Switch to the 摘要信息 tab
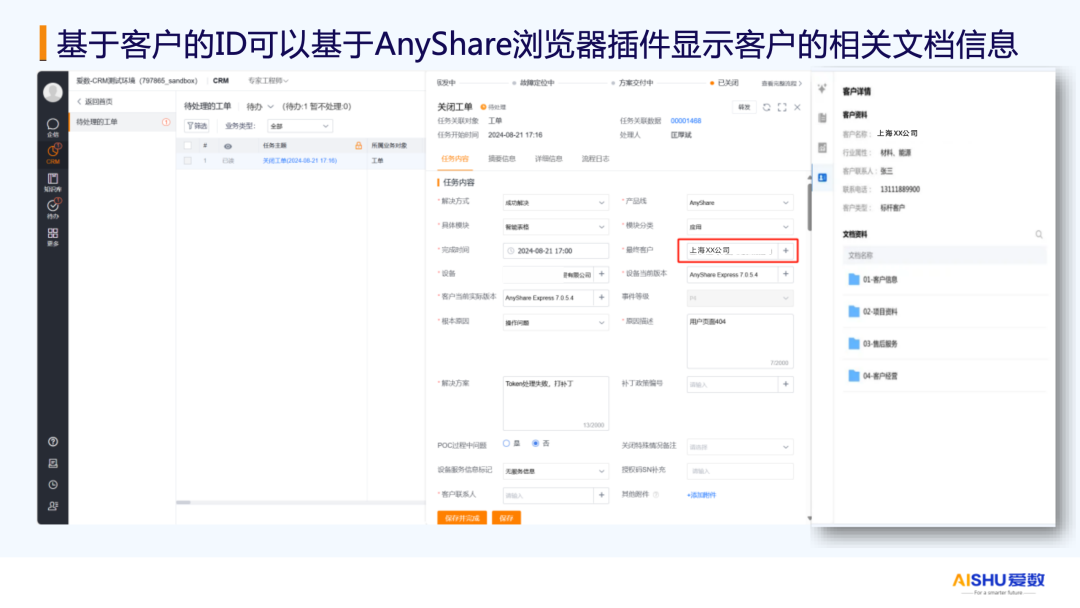Screen dimensions: 1080x608 coord(501,159)
